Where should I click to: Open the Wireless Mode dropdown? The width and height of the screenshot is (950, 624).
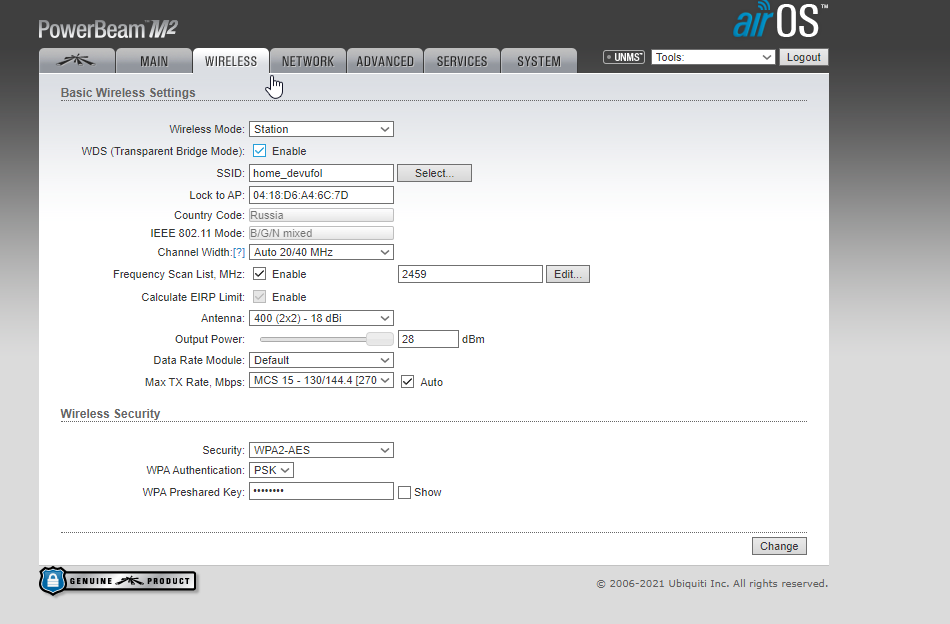coord(321,129)
